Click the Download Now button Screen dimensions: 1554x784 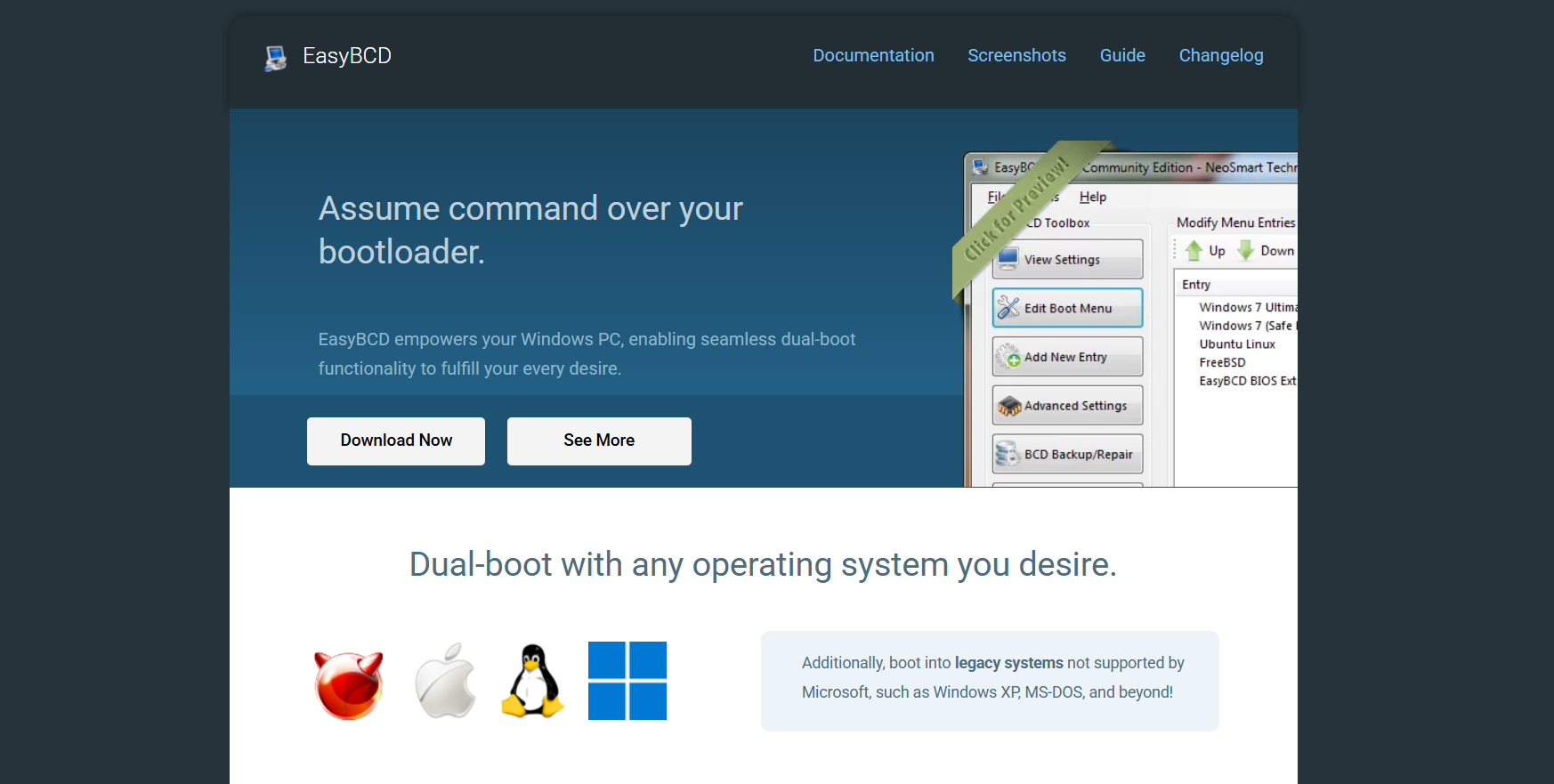click(396, 440)
